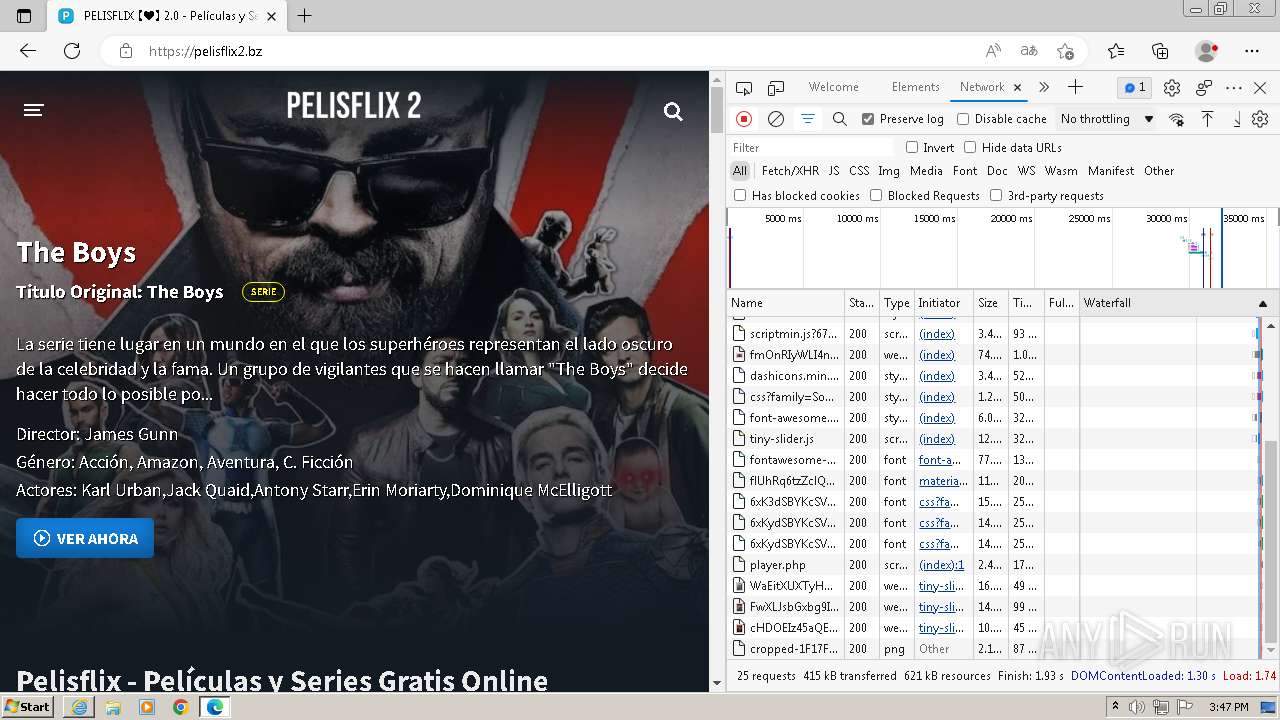Enable Disable cache checkbox
The image size is (1280, 720).
point(963,119)
